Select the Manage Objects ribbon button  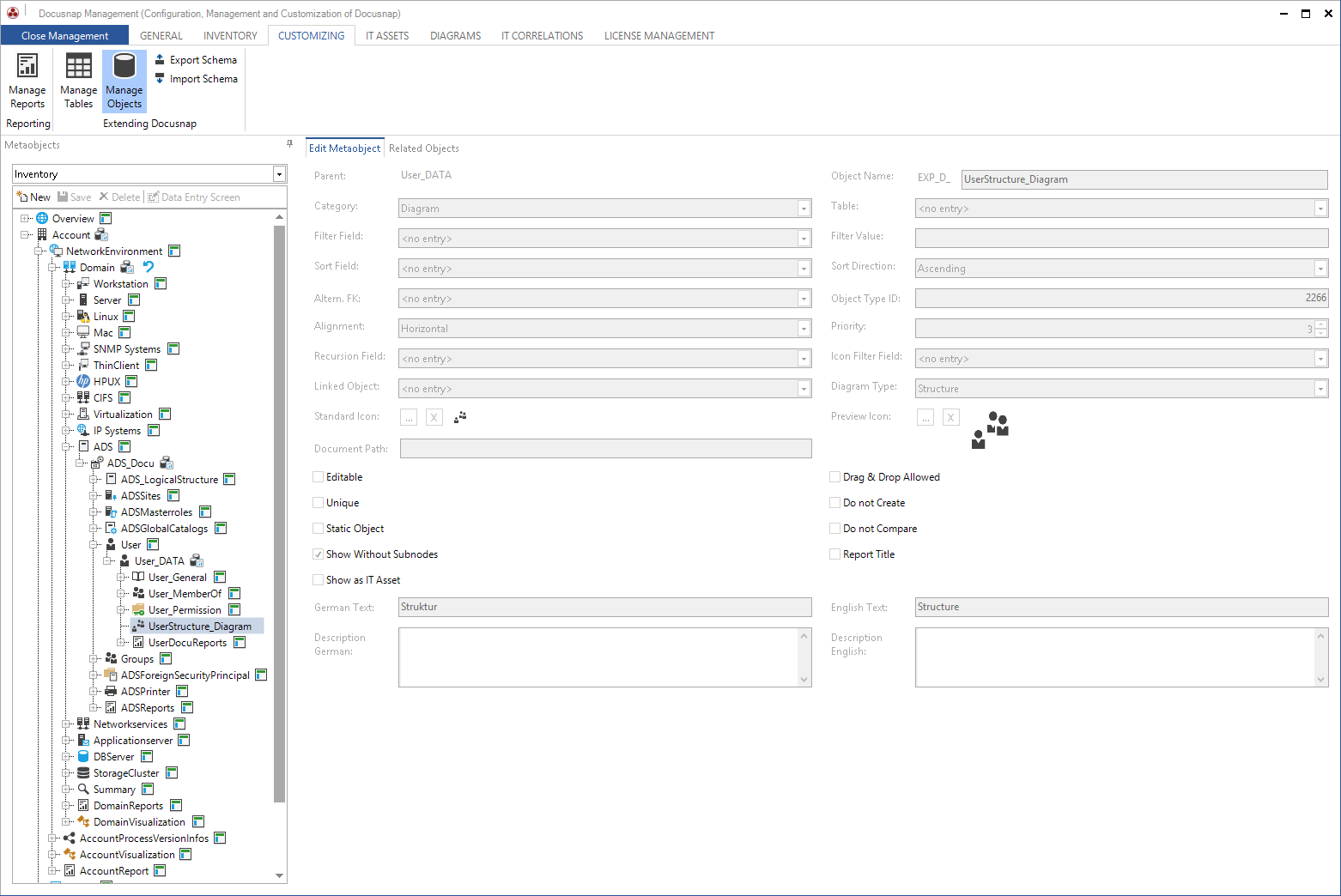(x=124, y=82)
